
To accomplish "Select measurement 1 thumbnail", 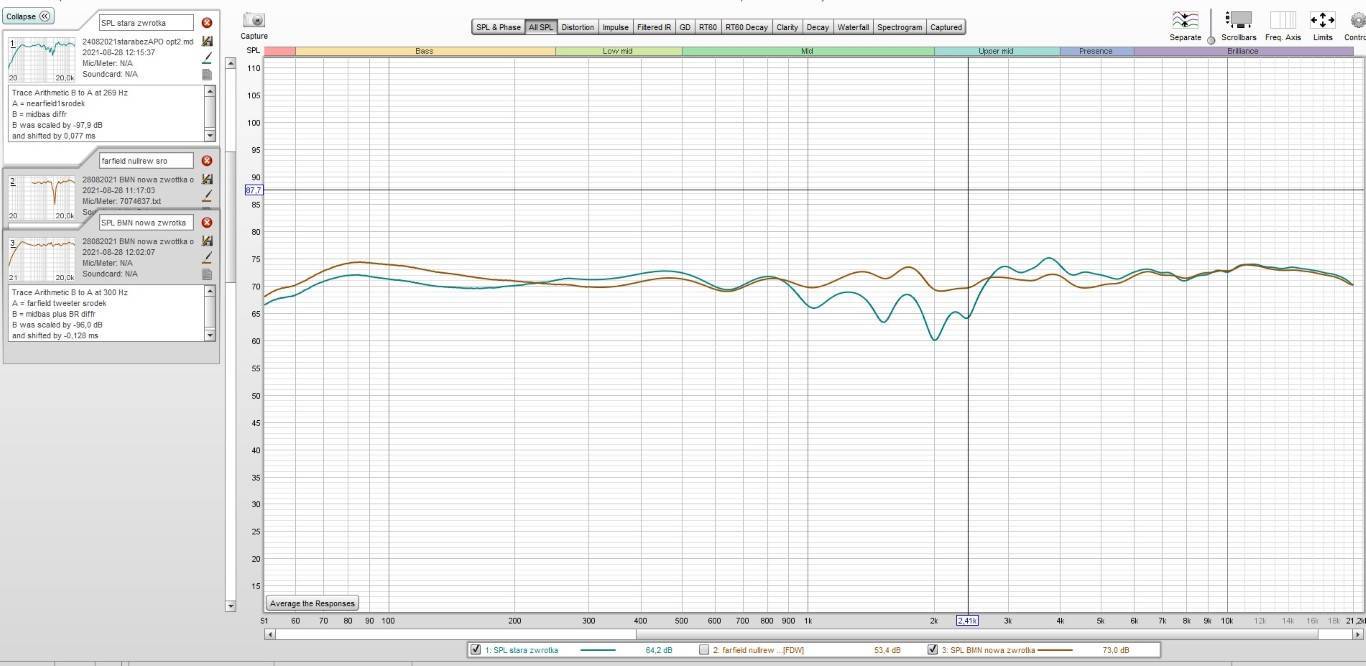I will (42, 58).
